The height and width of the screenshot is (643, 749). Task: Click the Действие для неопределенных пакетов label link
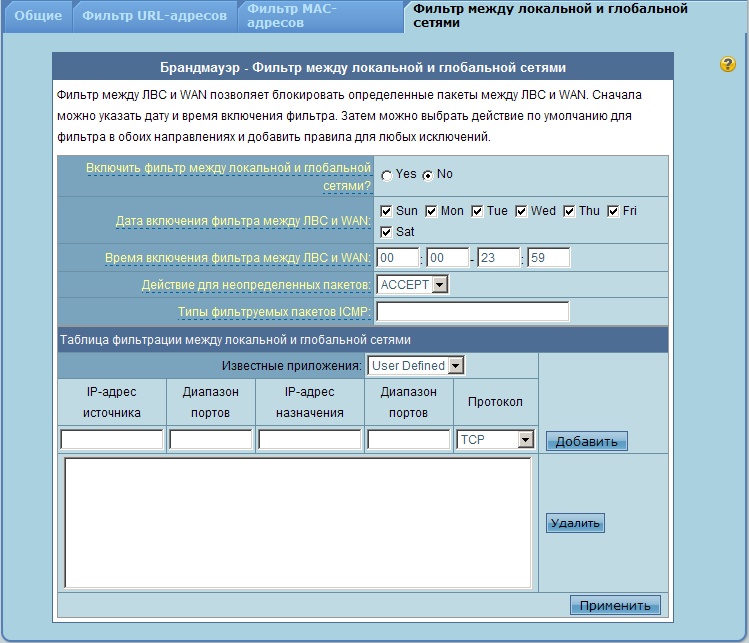coord(256,285)
